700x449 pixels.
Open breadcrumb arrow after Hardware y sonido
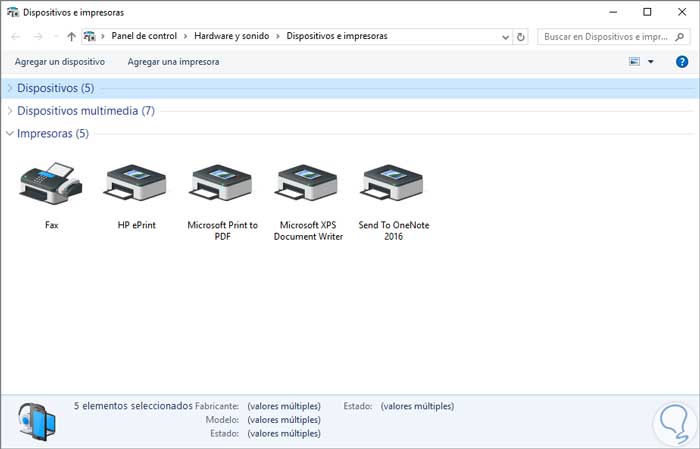pyautogui.click(x=278, y=36)
